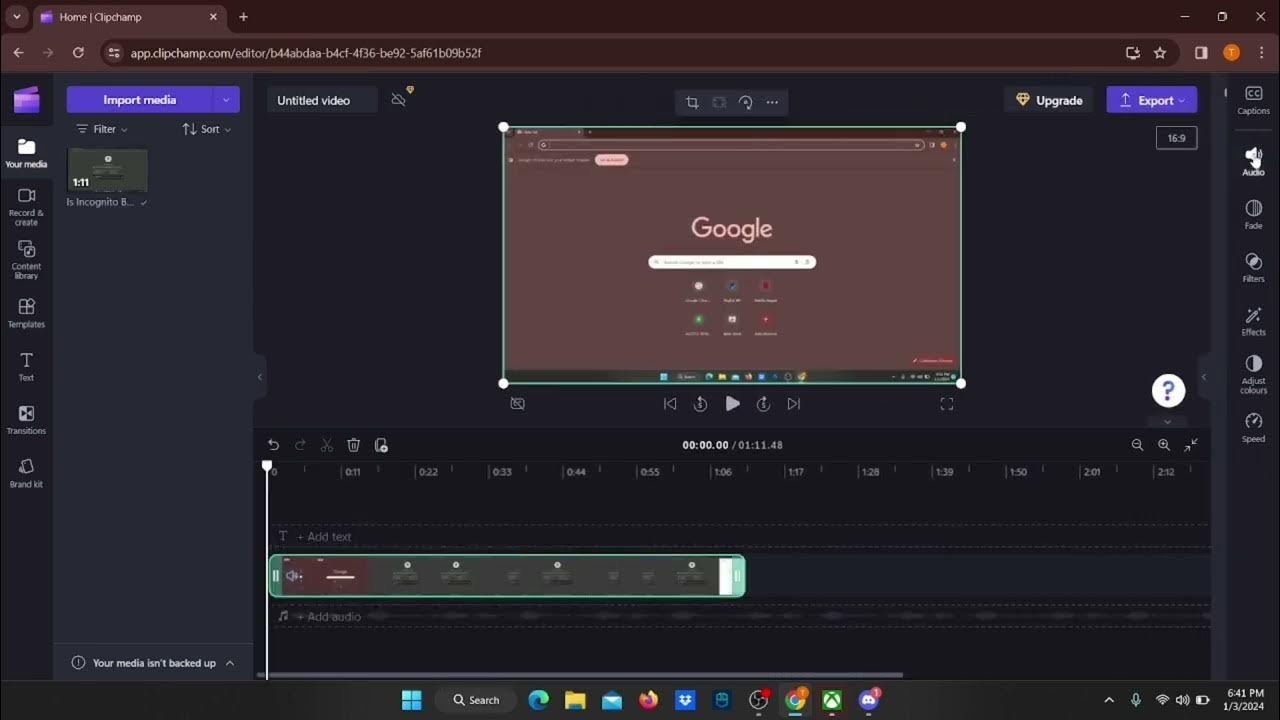Forward 5 seconds
This screenshot has width=1280, height=720.
pyautogui.click(x=763, y=404)
